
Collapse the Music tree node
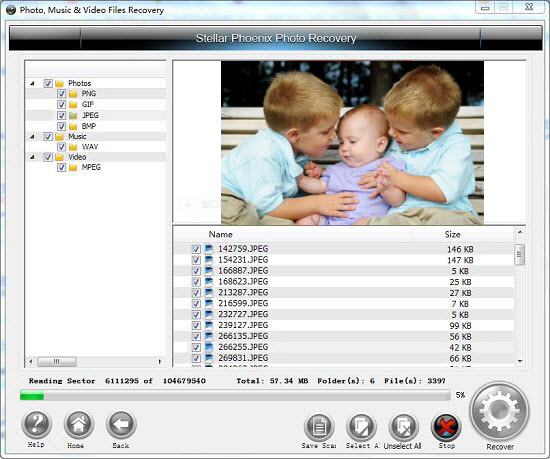click(x=32, y=136)
